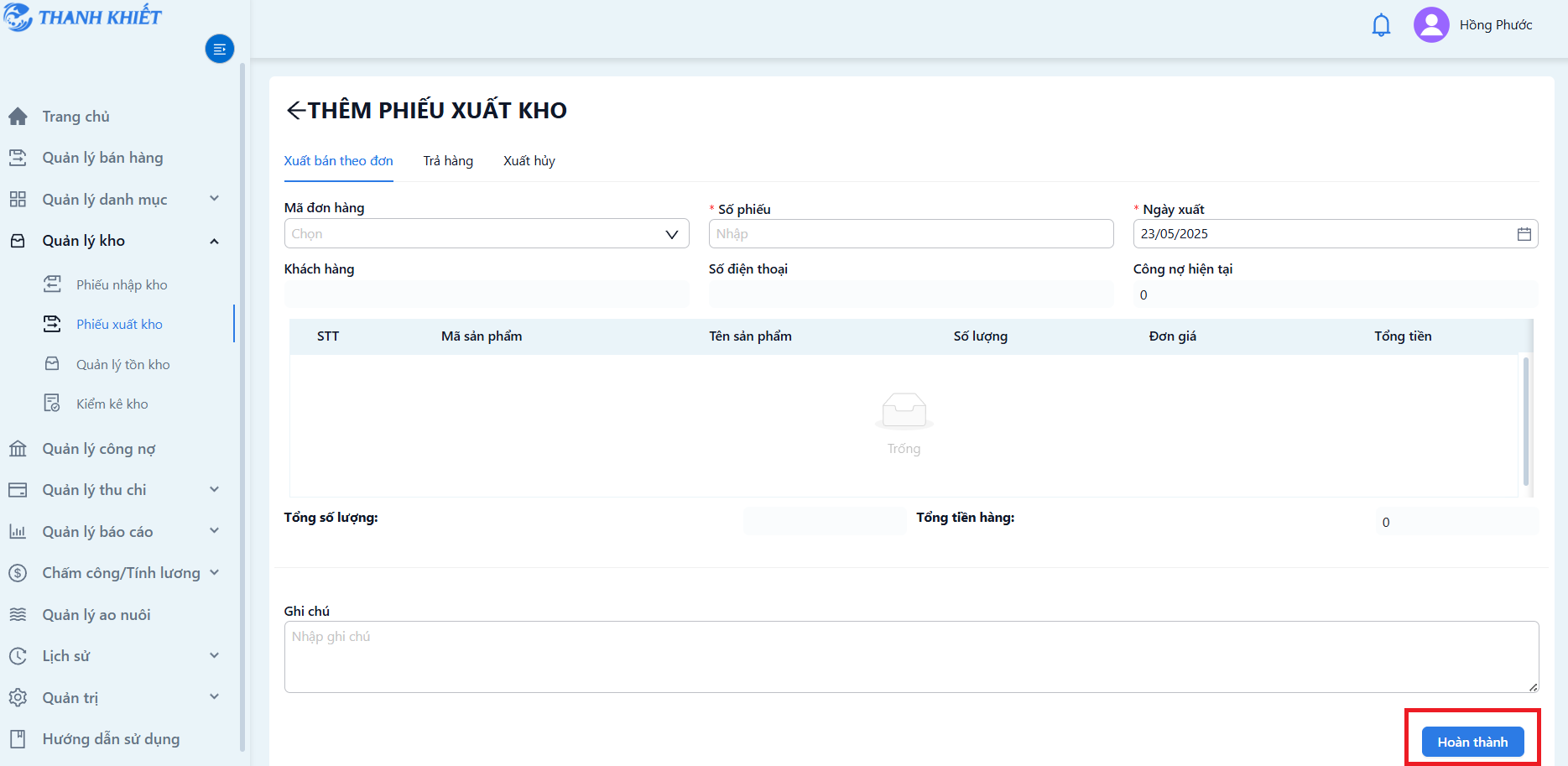Click Hồng Phước user name

pyautogui.click(x=1496, y=25)
